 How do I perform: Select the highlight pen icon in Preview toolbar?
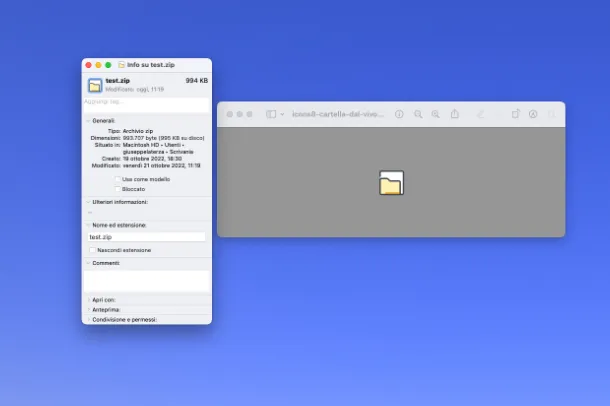pos(481,114)
